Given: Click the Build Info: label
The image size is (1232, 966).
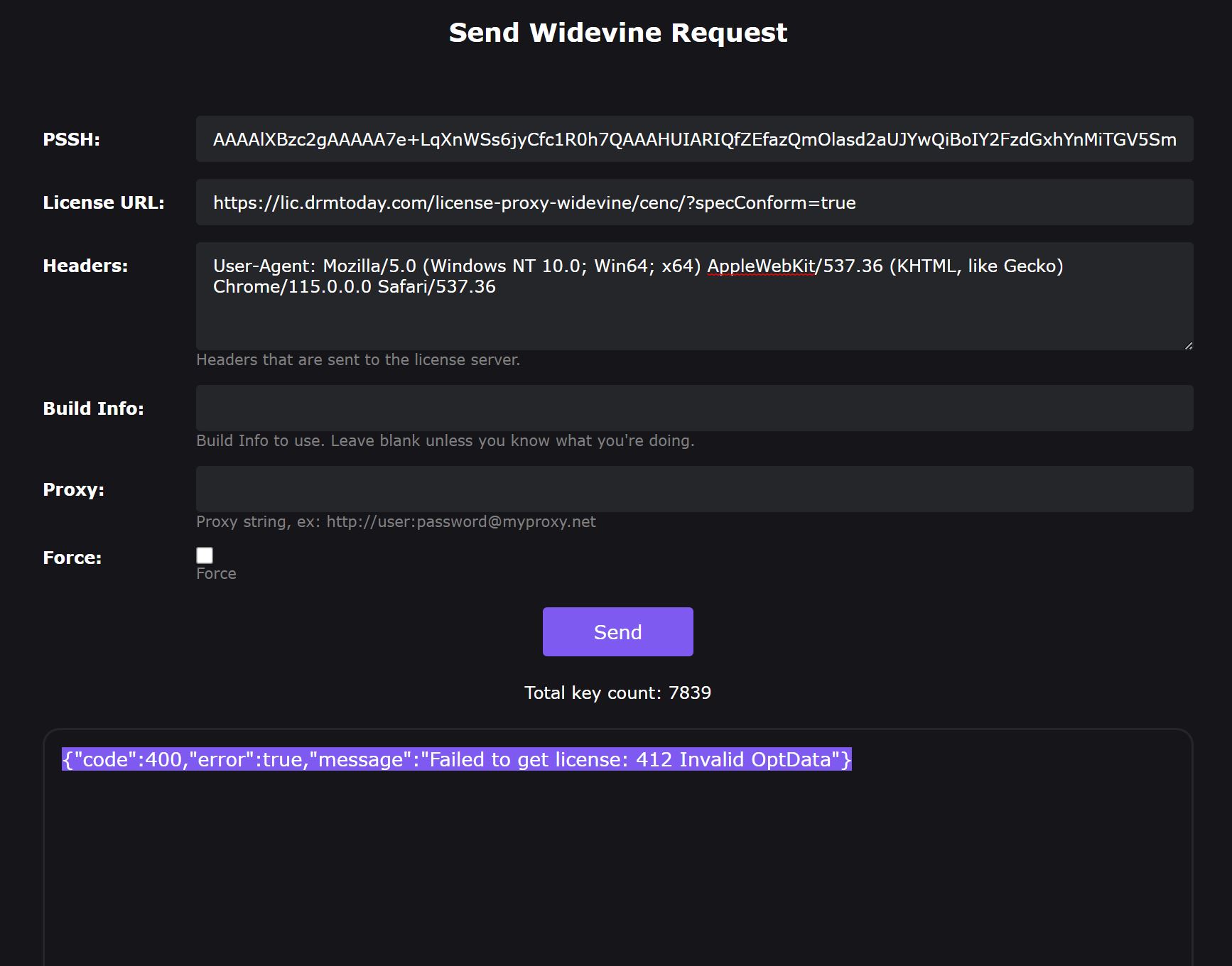Looking at the screenshot, I should pos(93,408).
